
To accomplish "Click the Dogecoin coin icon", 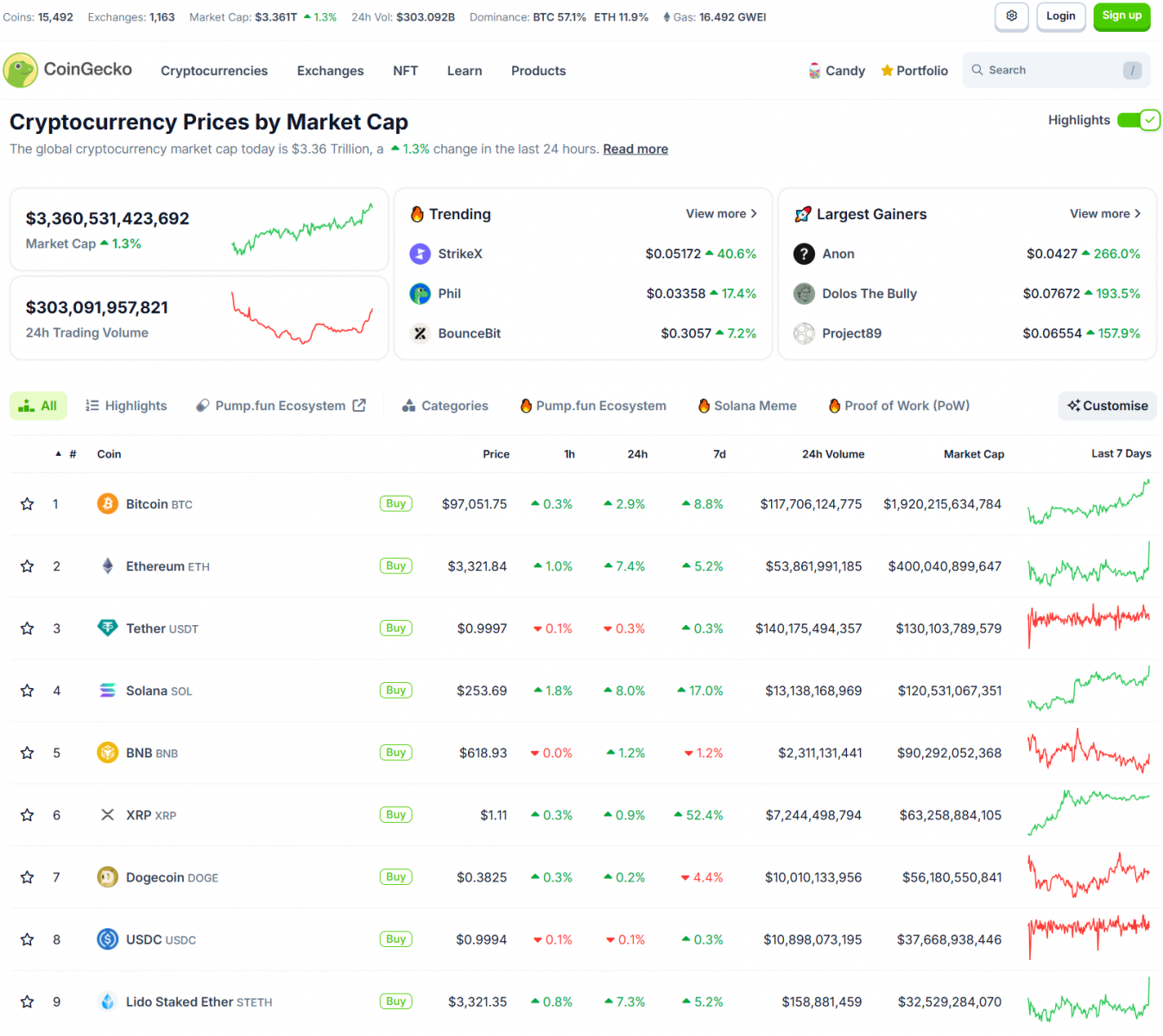I will pyautogui.click(x=107, y=876).
